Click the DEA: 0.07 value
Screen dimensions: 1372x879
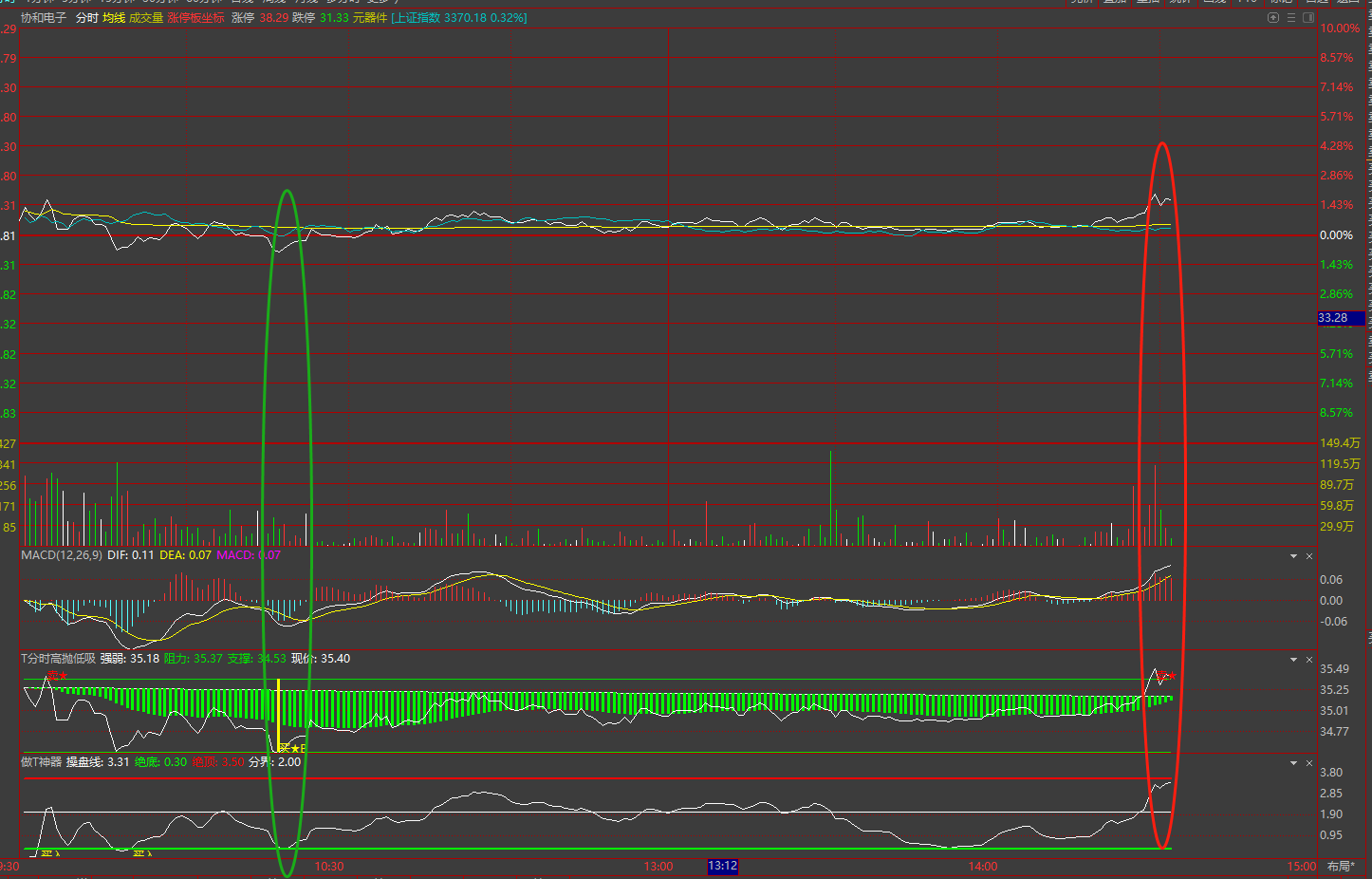pos(185,554)
